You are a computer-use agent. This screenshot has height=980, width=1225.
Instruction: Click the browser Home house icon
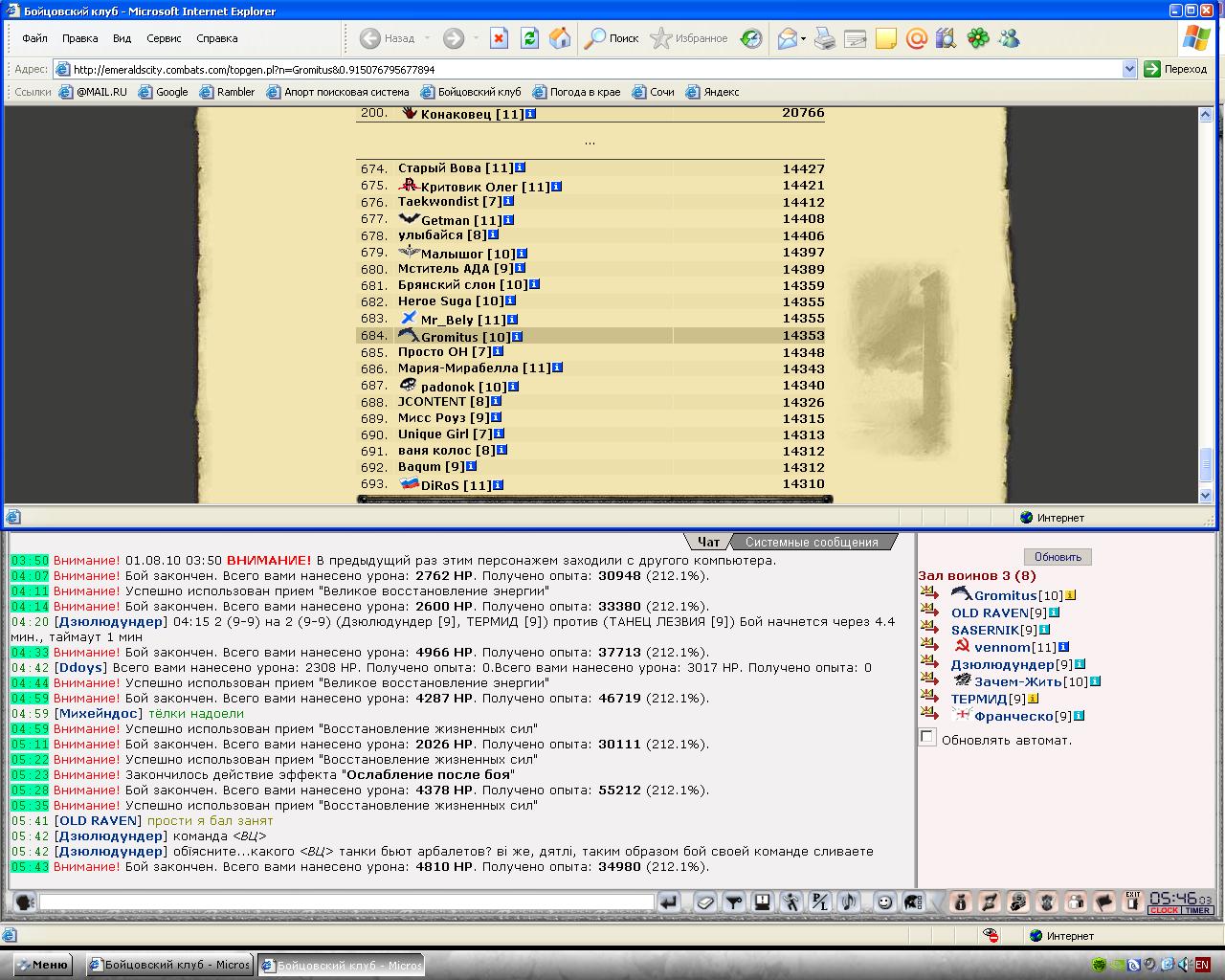pos(560,38)
